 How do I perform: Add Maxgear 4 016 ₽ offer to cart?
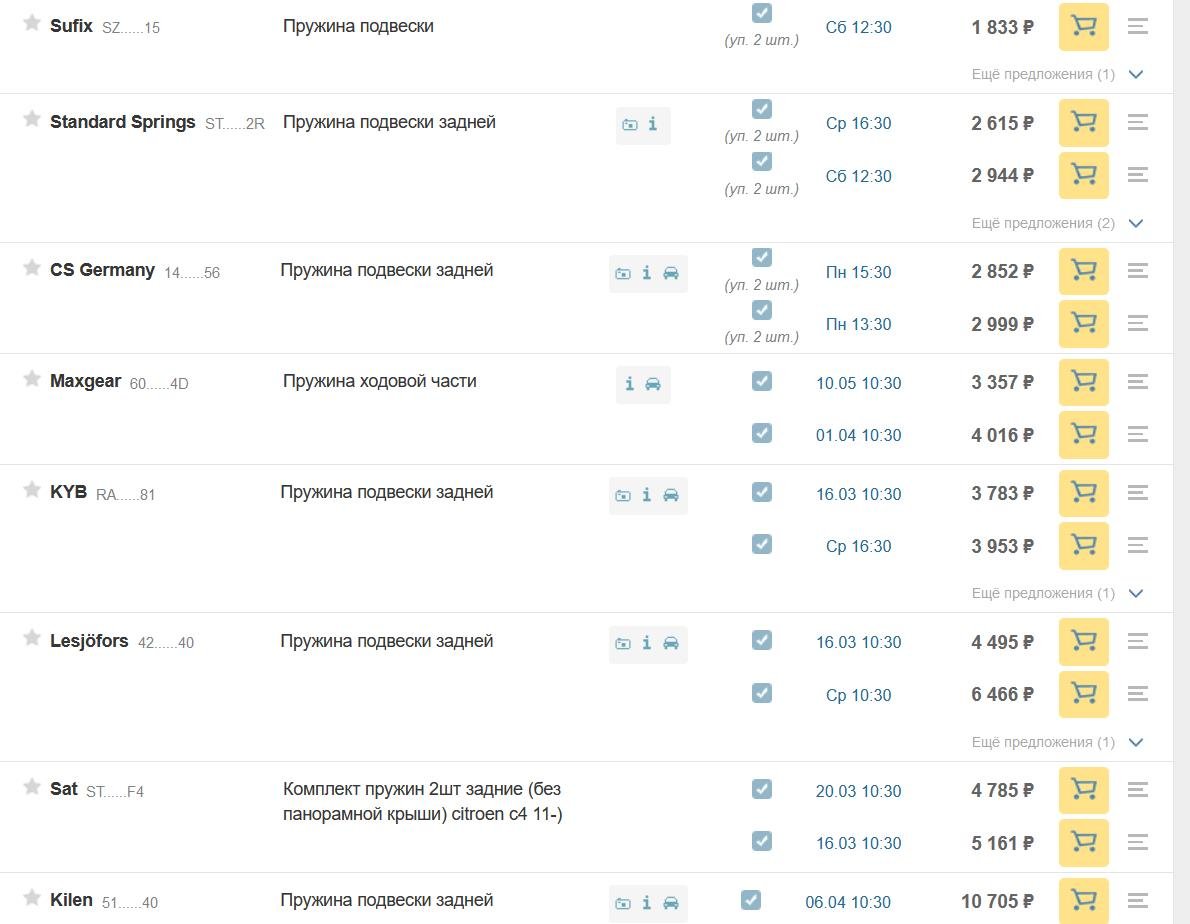click(1083, 435)
